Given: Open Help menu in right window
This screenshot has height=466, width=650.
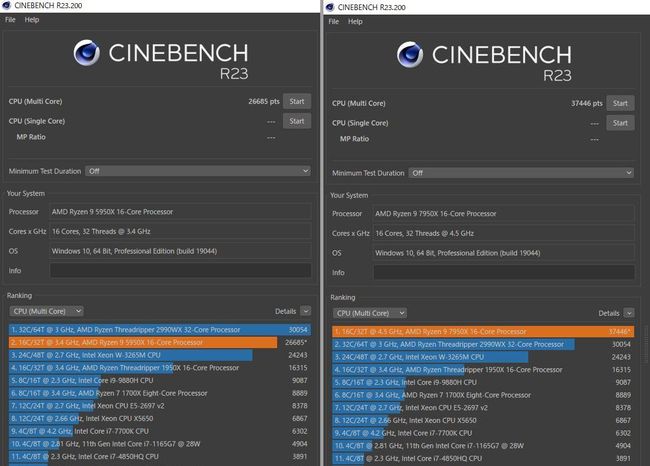Looking at the screenshot, I should coord(355,22).
